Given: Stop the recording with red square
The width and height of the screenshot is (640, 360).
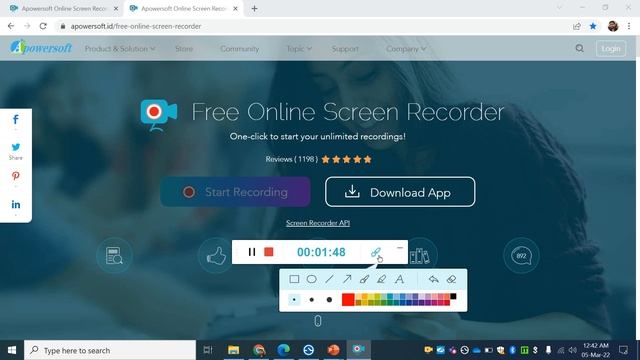Looking at the screenshot, I should pos(269,252).
